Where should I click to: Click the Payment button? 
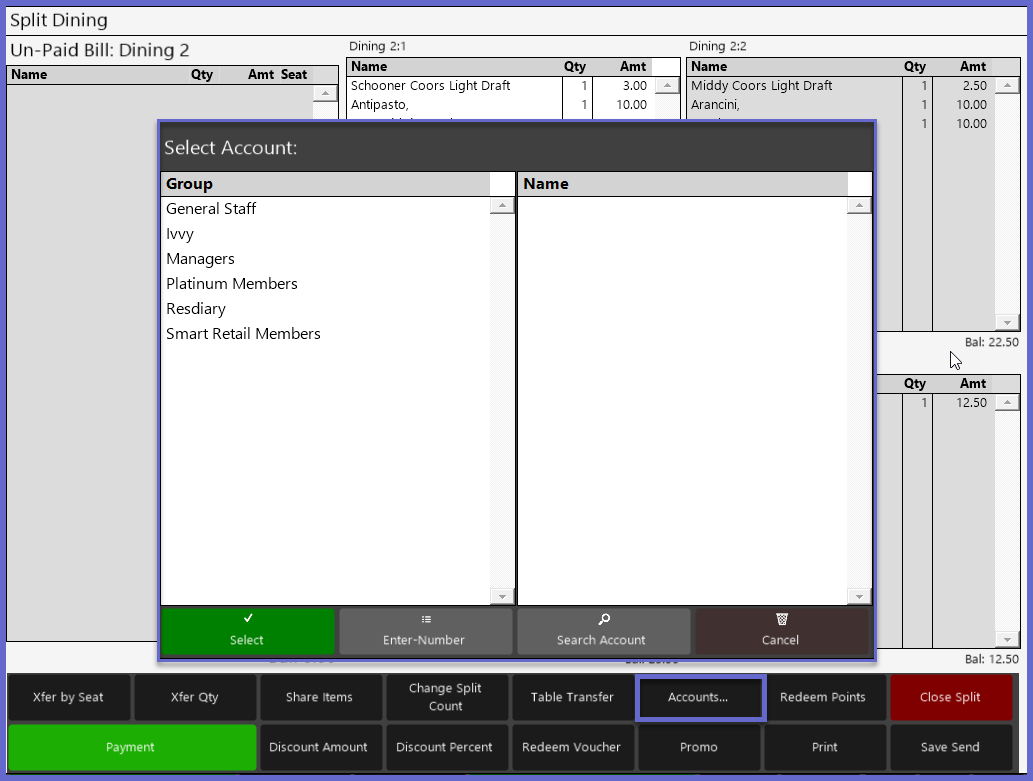pos(131,747)
